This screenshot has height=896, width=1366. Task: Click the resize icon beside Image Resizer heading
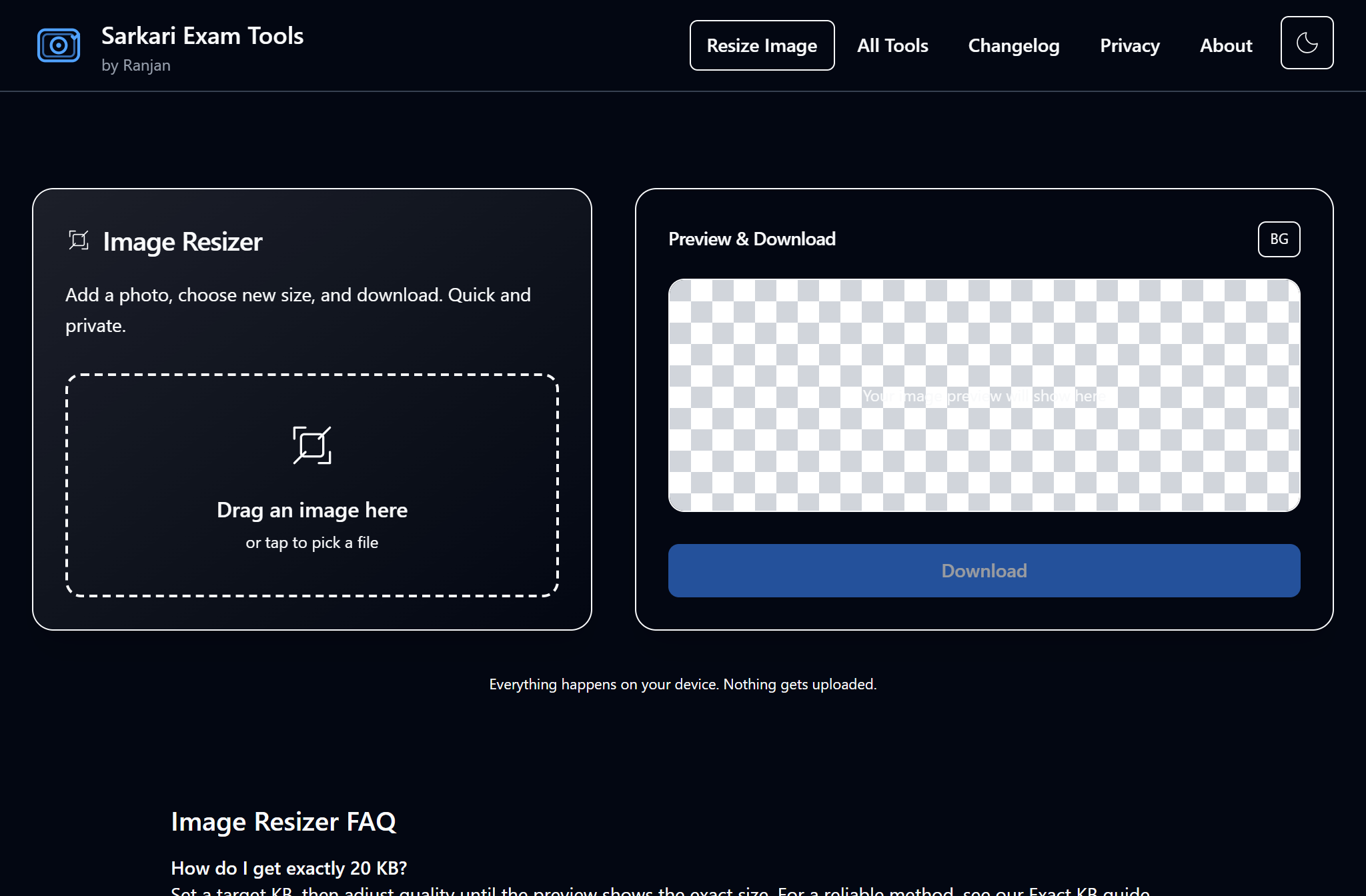coord(79,240)
